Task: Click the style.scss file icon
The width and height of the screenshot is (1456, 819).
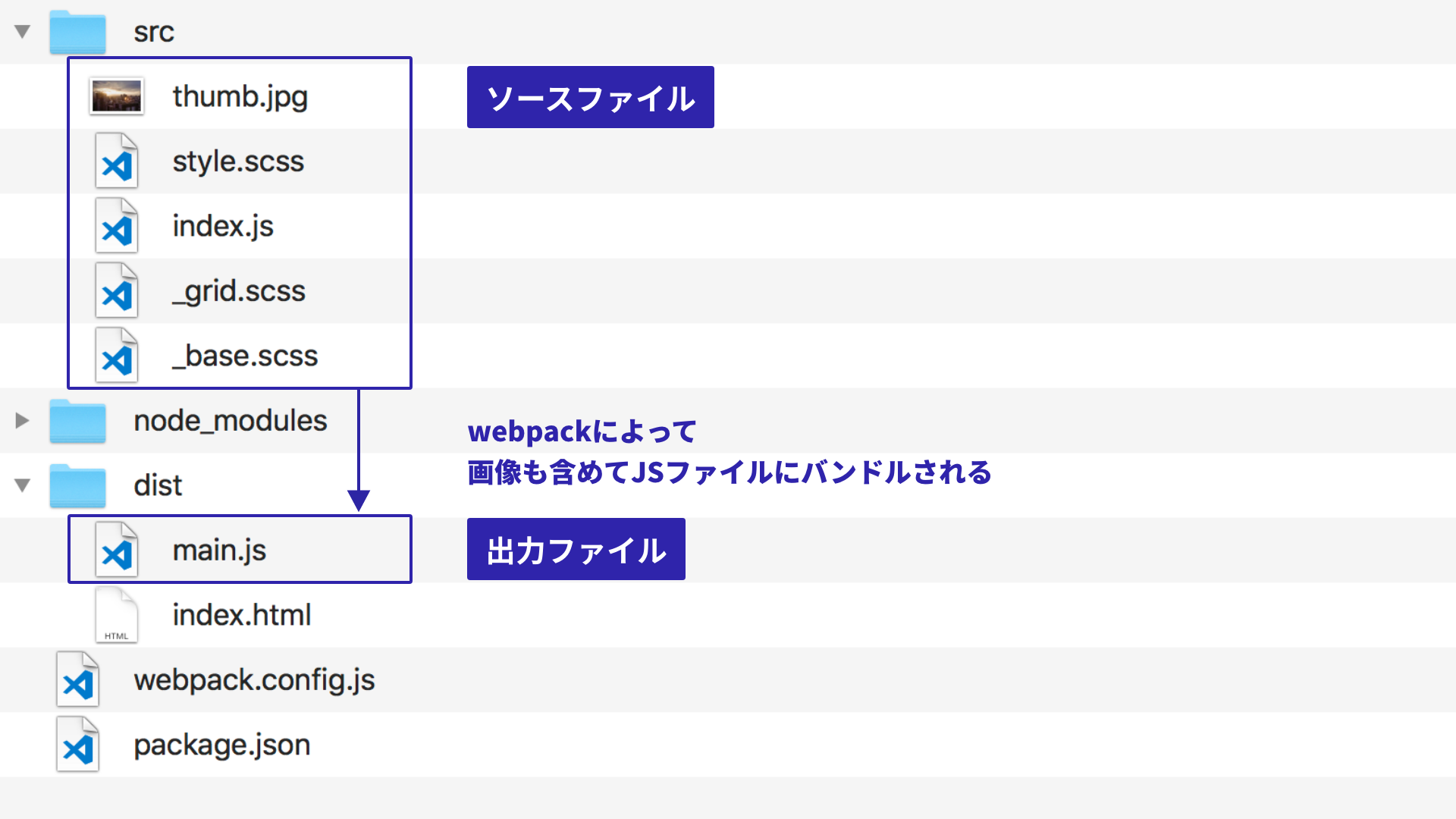Action: [x=116, y=161]
